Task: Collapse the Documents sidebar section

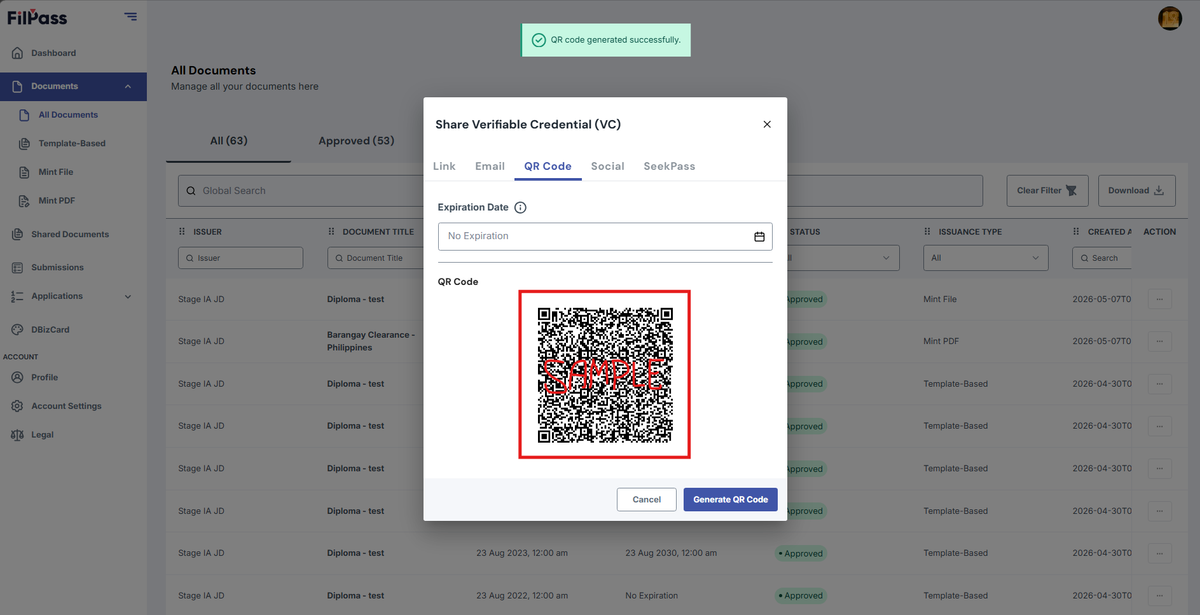Action: point(128,87)
